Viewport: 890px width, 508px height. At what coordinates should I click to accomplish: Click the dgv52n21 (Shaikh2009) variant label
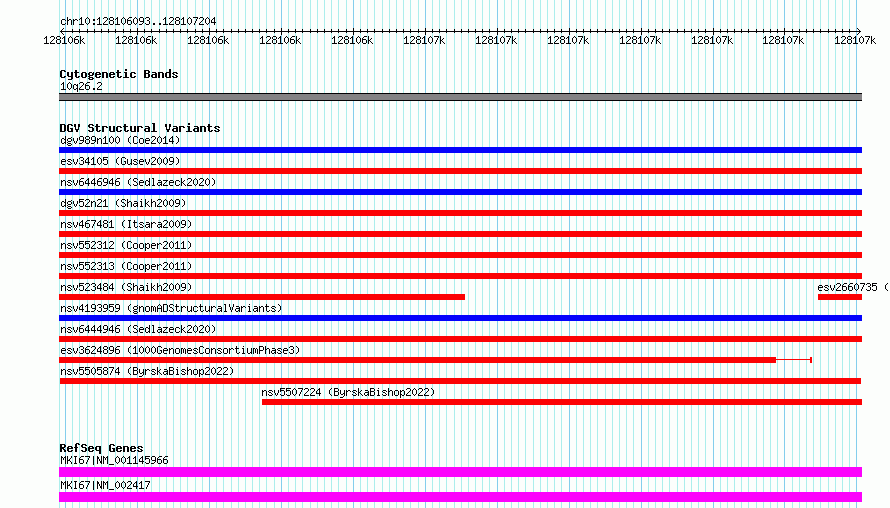pos(123,203)
